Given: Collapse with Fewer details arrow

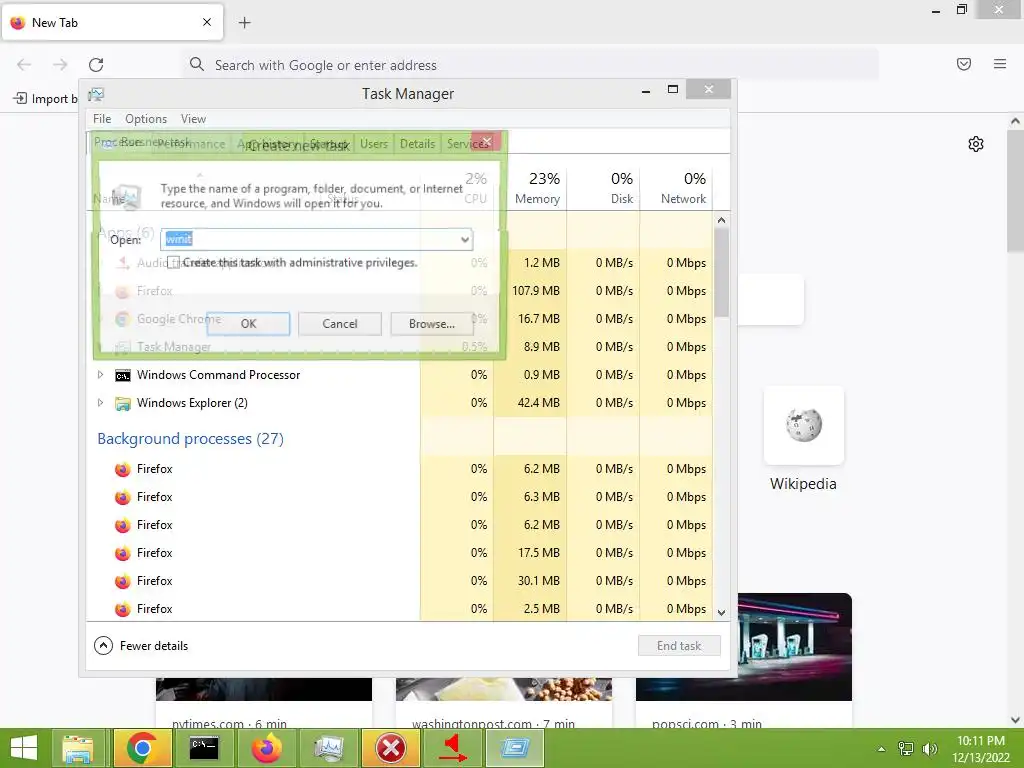Looking at the screenshot, I should (103, 646).
